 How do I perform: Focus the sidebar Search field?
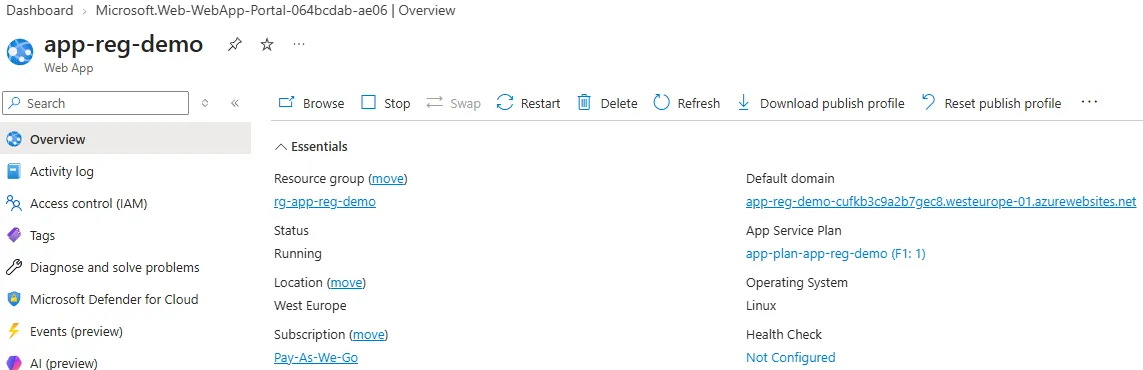coord(95,103)
